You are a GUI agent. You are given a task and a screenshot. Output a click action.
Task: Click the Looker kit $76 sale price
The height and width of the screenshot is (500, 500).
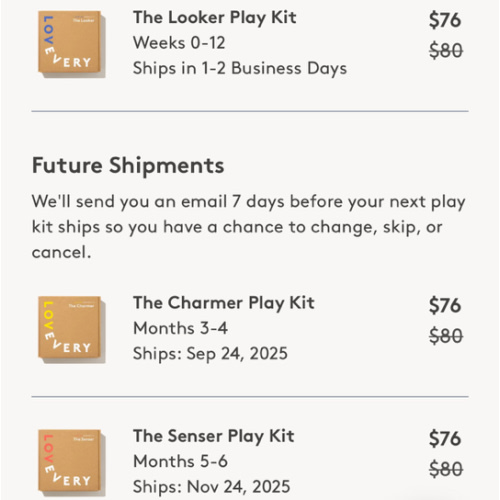(x=445, y=20)
